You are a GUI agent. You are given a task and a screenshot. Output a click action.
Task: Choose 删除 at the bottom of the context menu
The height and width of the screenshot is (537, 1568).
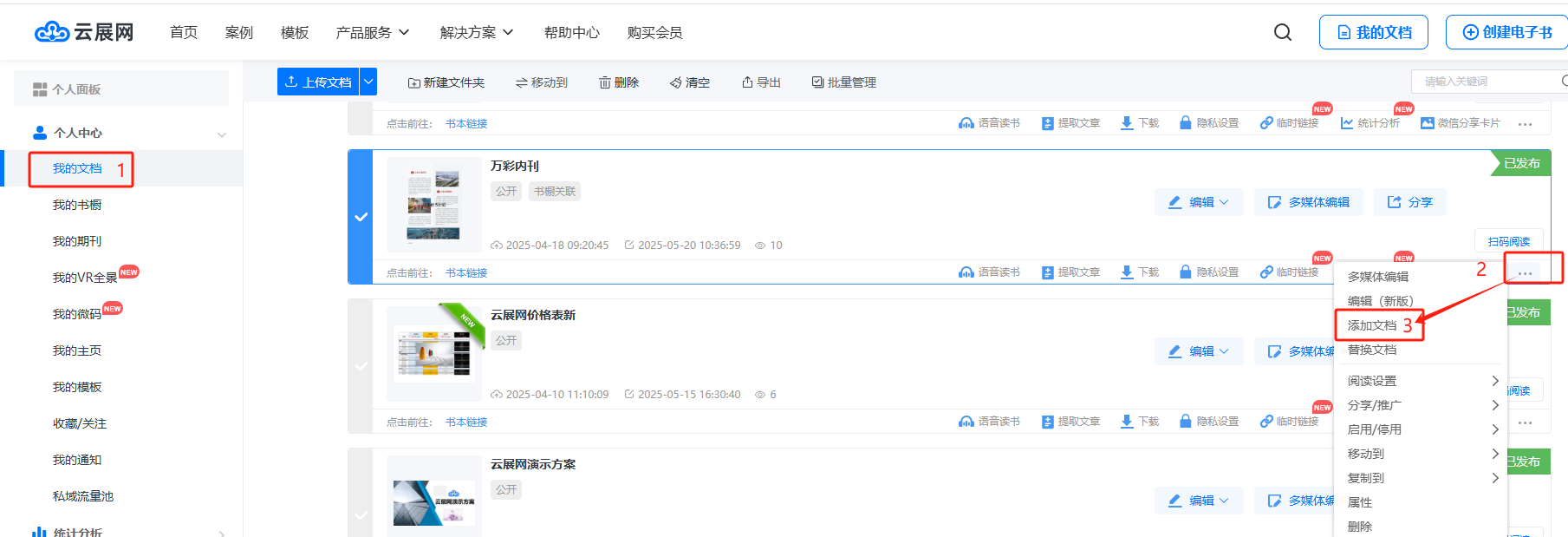1360,527
